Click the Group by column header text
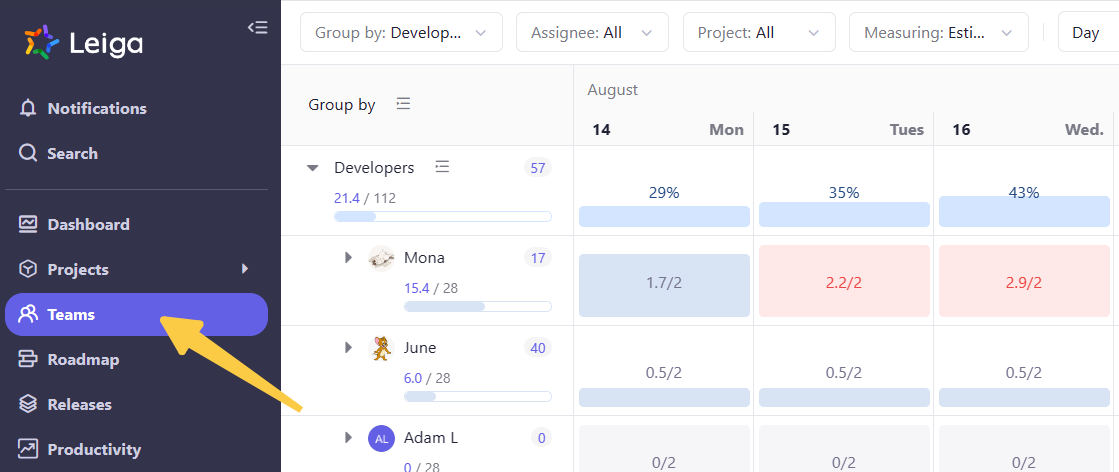Screen dimensions: 1119x472 click(342, 105)
